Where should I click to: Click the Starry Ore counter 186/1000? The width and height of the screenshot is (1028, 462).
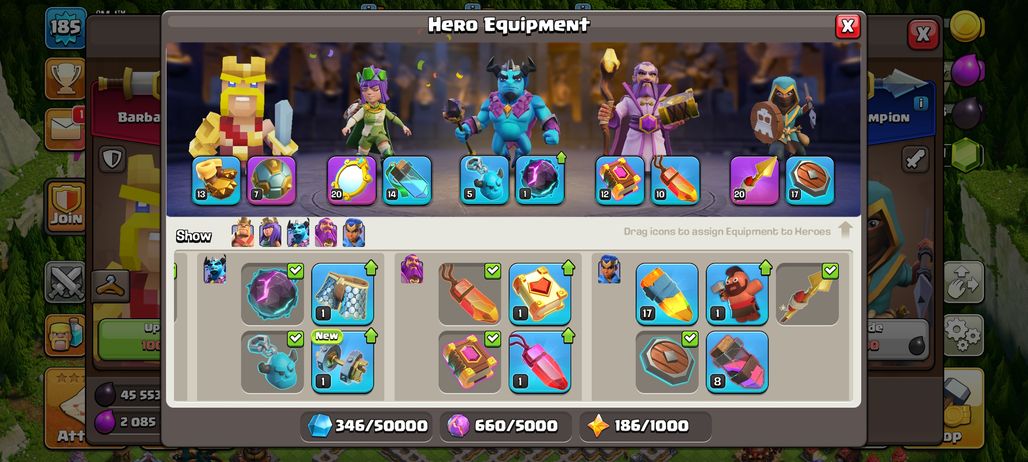click(645, 426)
